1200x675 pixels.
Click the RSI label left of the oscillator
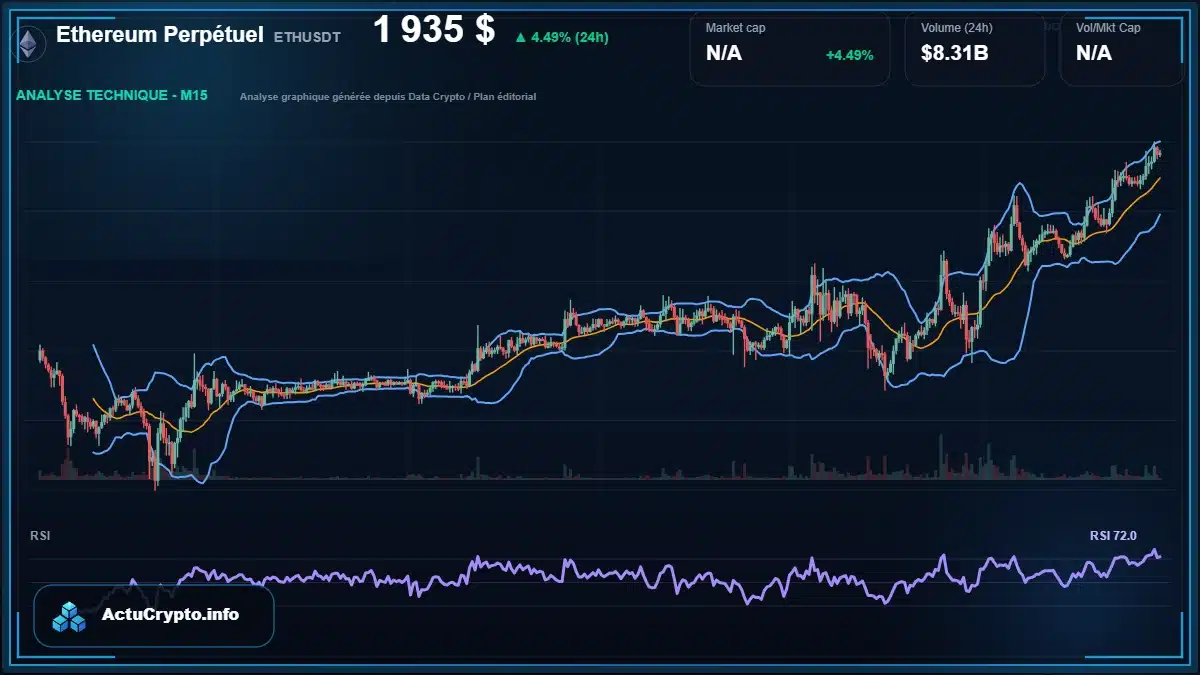coord(40,536)
